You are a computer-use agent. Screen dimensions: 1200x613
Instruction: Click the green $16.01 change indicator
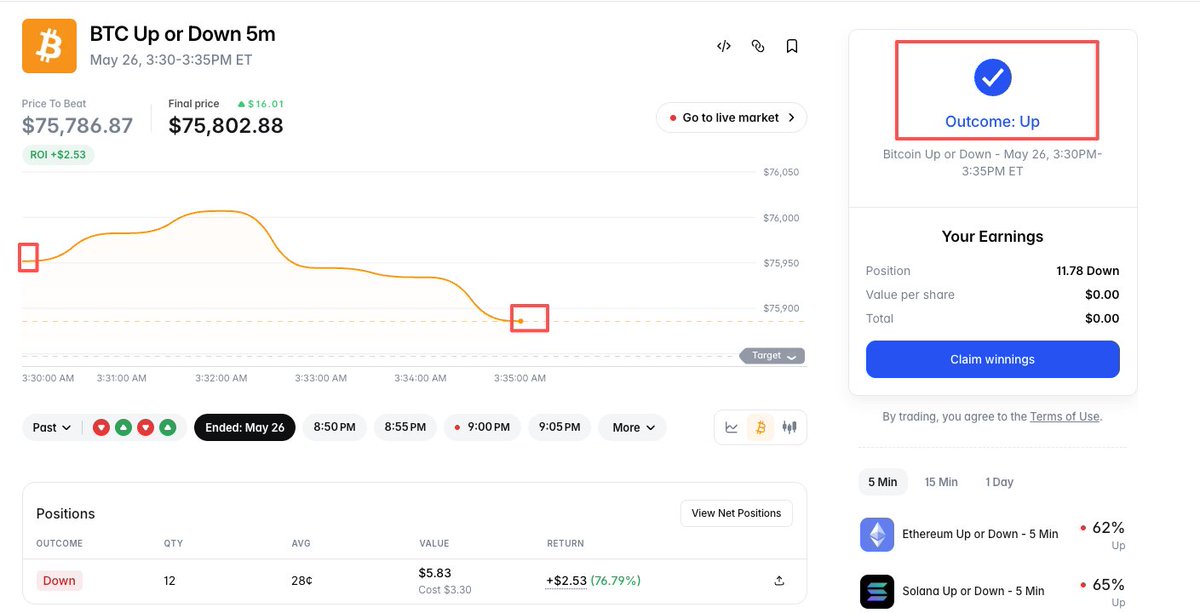[x=261, y=103]
